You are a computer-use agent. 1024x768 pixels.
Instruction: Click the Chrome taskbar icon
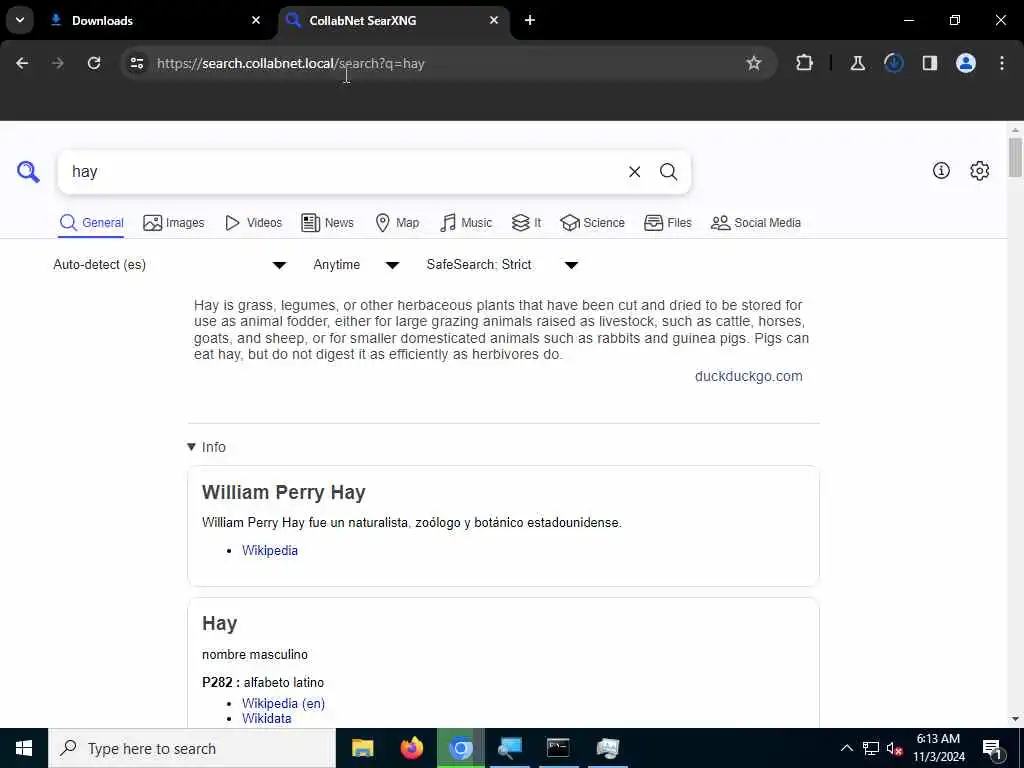[x=460, y=748]
